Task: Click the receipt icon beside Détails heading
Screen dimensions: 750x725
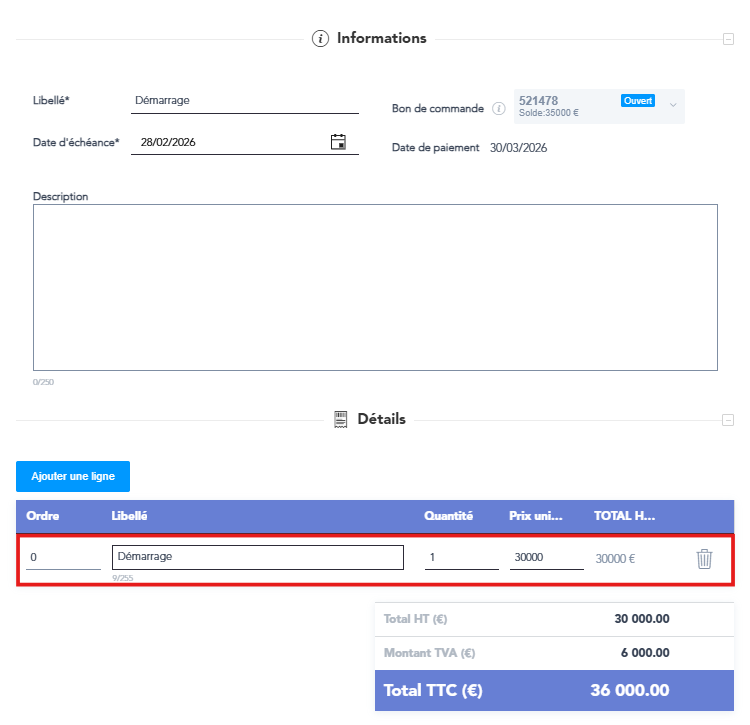Action: [x=340, y=419]
